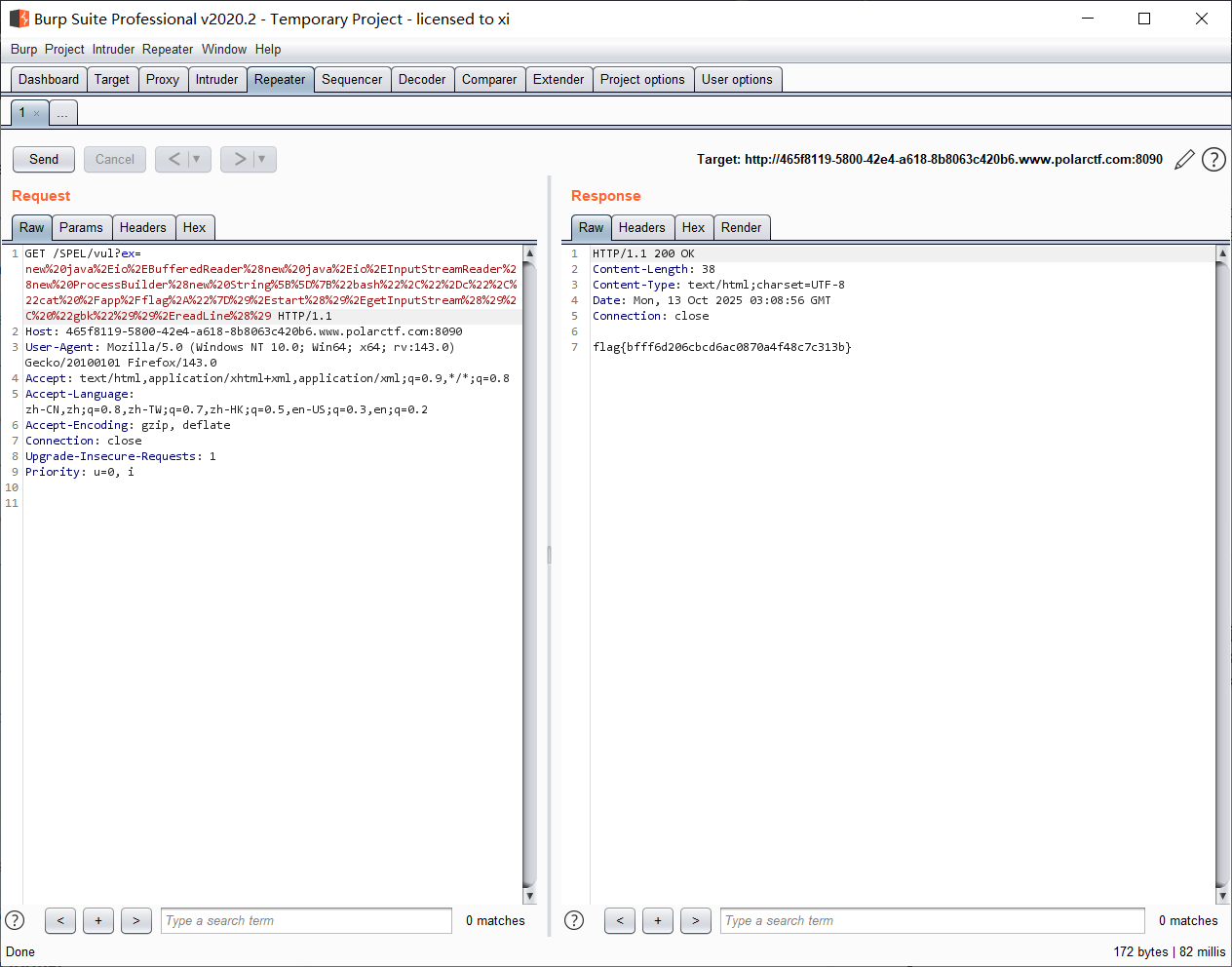Screen dimensions: 1232x967
Task: Open the Burp menu
Action: click(23, 50)
